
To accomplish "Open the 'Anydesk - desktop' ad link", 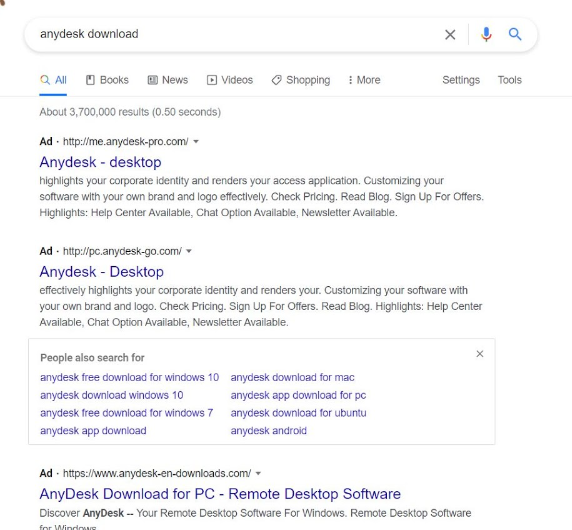I will click(x=100, y=162).
